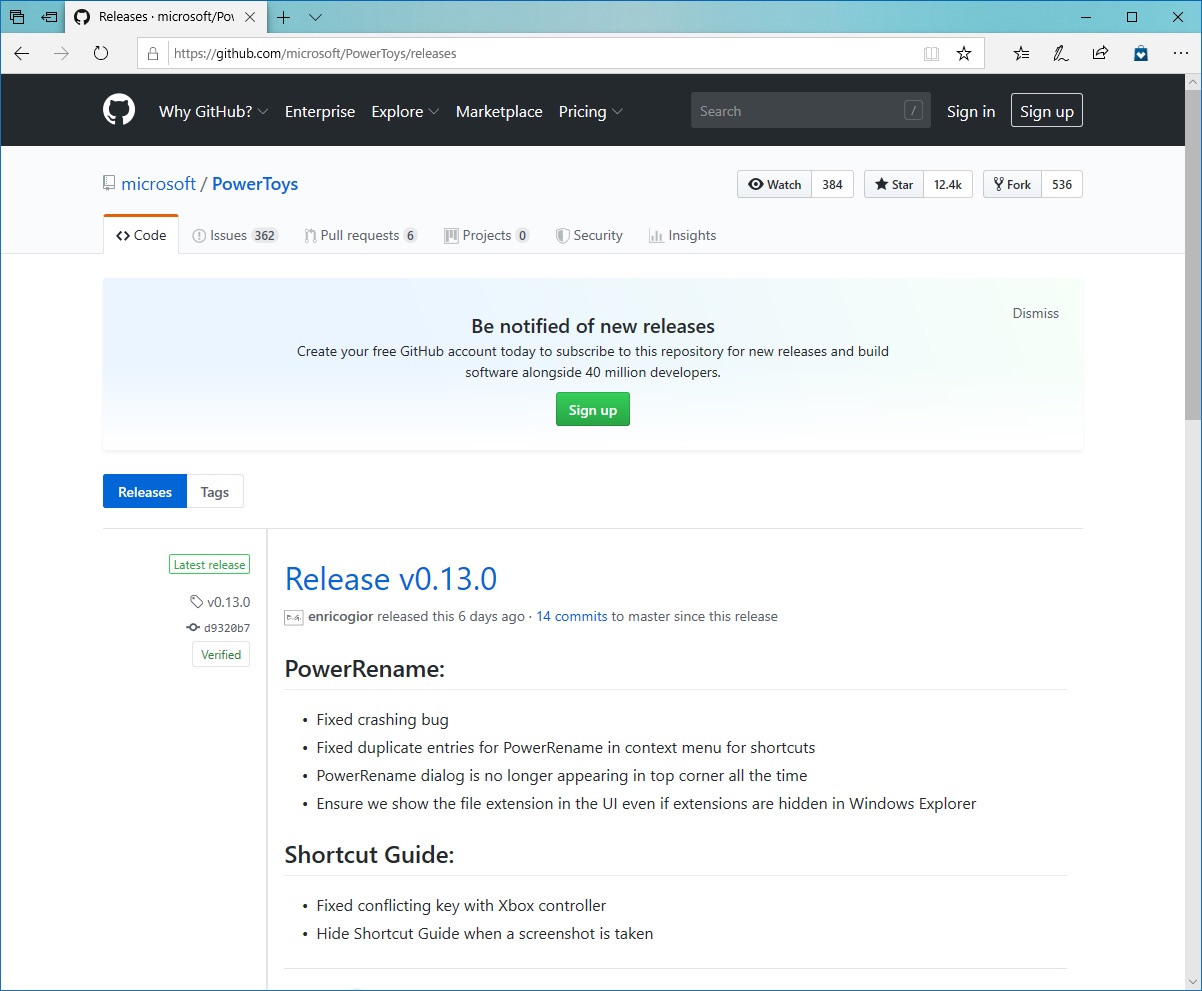Open the PowerToys repository link
Image resolution: width=1202 pixels, height=991 pixels.
pyautogui.click(x=255, y=184)
